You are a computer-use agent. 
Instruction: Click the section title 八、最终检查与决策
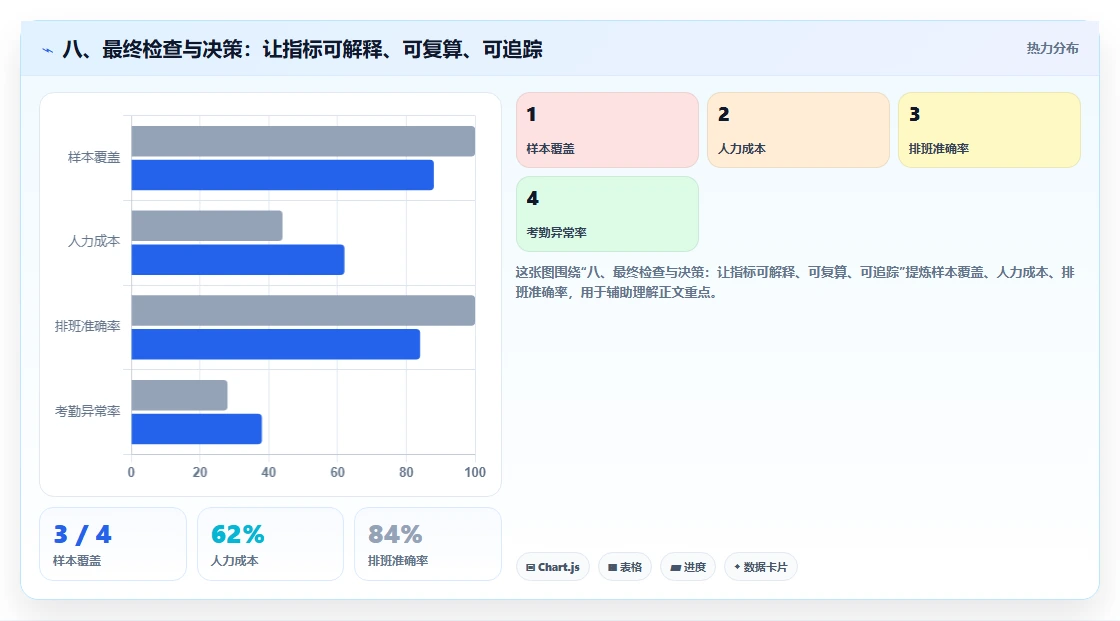[302, 49]
